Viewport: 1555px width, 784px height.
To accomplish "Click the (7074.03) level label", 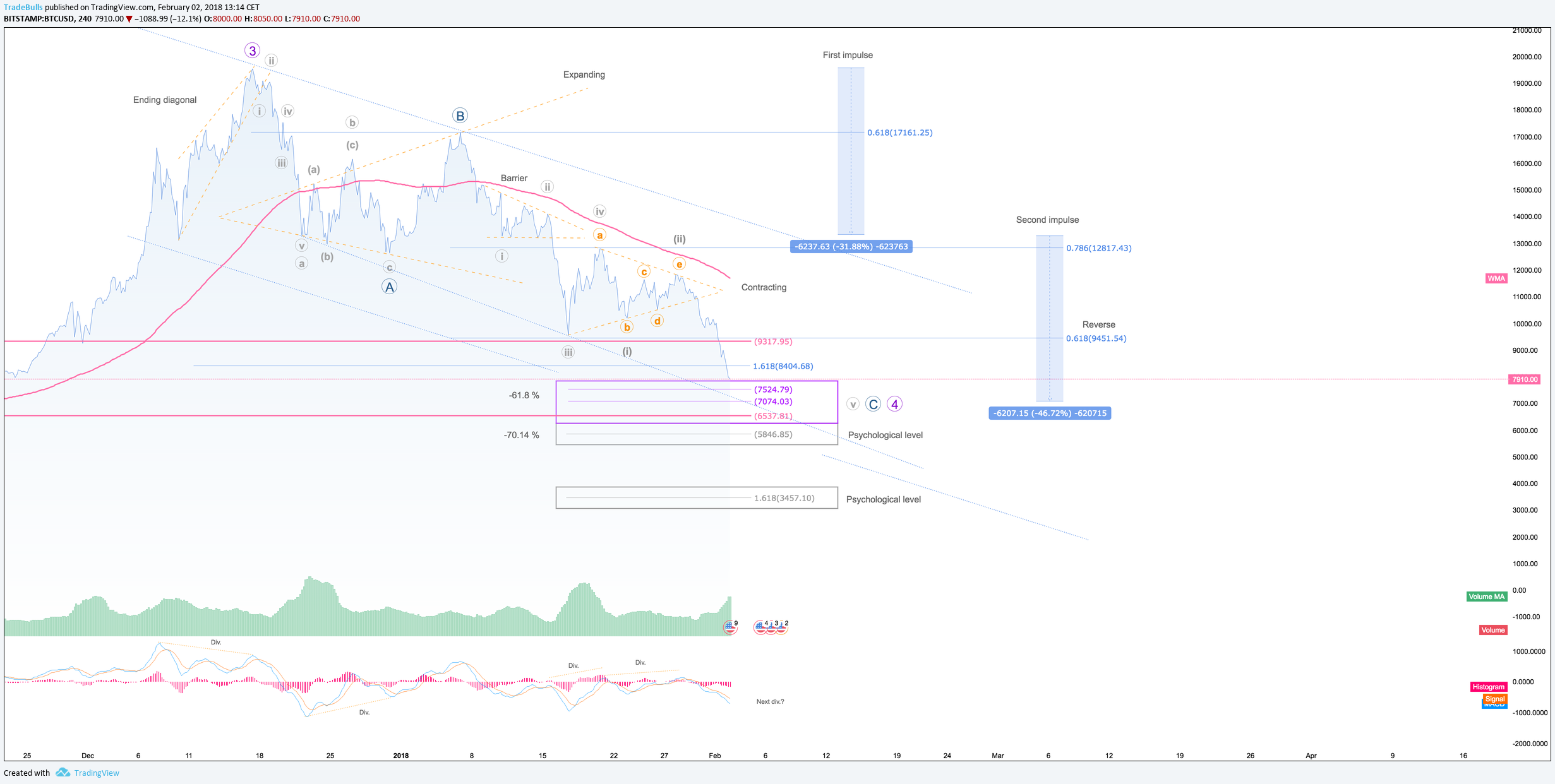I will [x=773, y=401].
